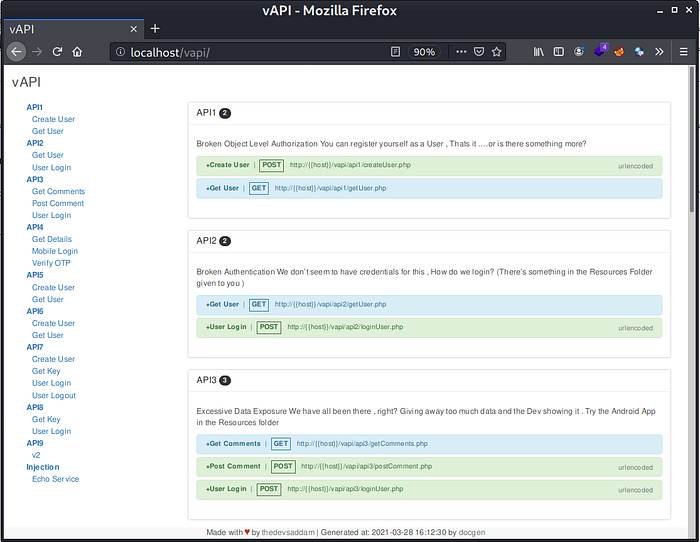Viewport: 700px width, 542px height.
Task: Open API9 in the sidebar
Action: [x=35, y=443]
